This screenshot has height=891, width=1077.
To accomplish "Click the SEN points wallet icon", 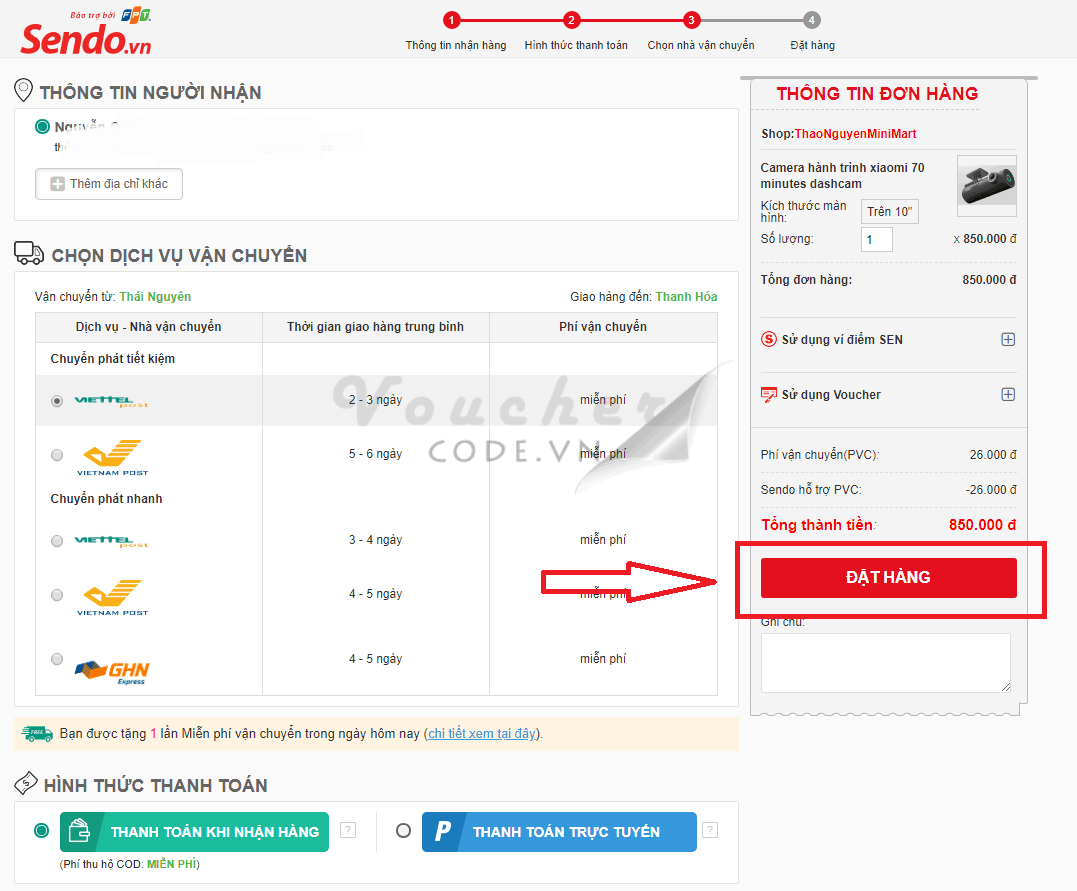I will (x=769, y=339).
